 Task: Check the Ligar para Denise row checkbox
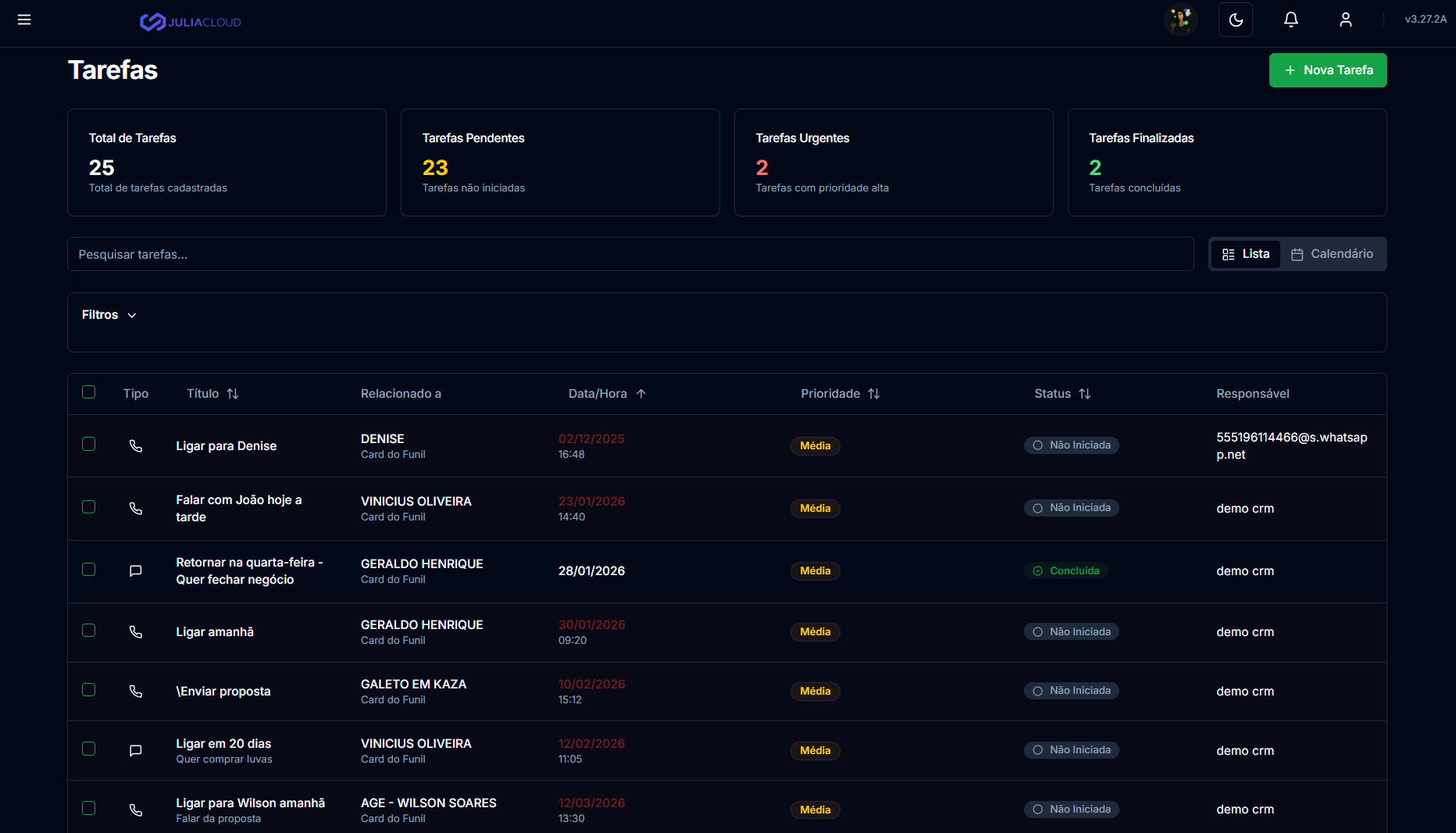pyautogui.click(x=89, y=444)
